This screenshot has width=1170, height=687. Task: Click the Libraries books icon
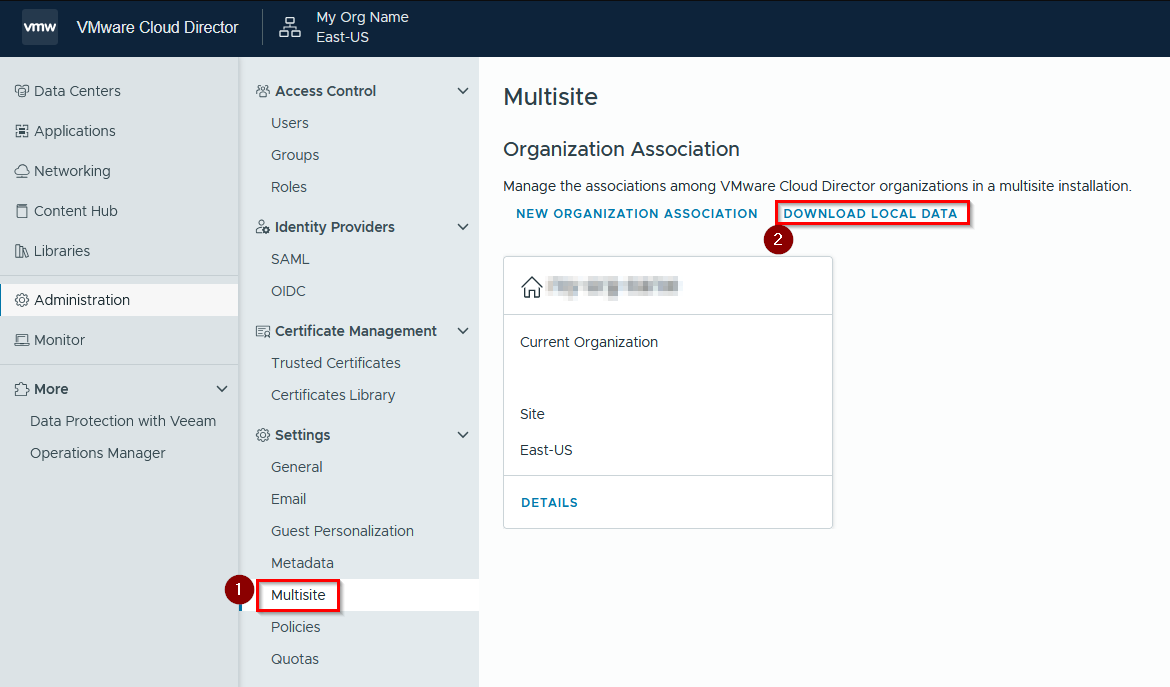point(22,251)
